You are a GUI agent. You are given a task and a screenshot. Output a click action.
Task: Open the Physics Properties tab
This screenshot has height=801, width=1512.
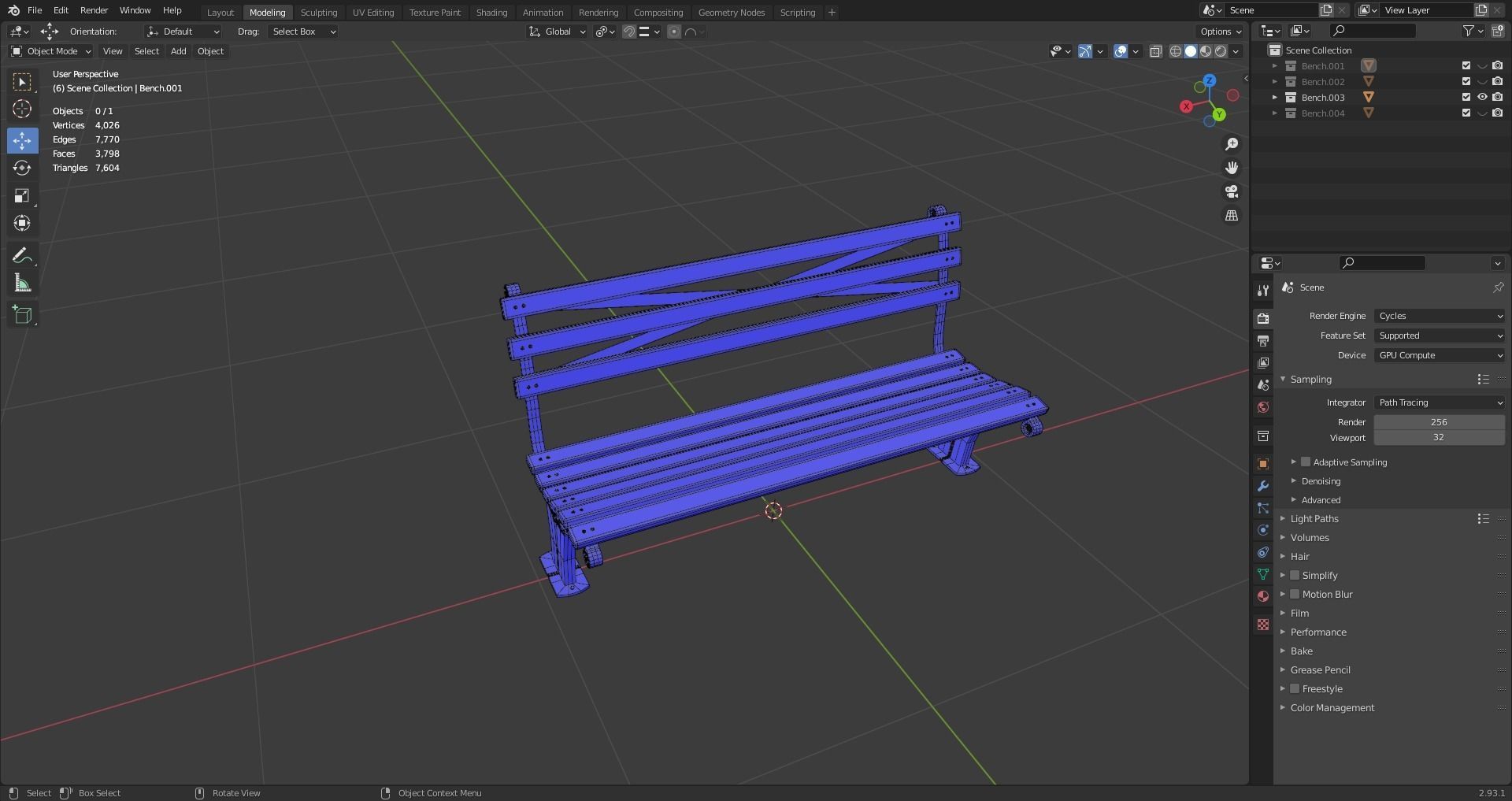(1262, 530)
